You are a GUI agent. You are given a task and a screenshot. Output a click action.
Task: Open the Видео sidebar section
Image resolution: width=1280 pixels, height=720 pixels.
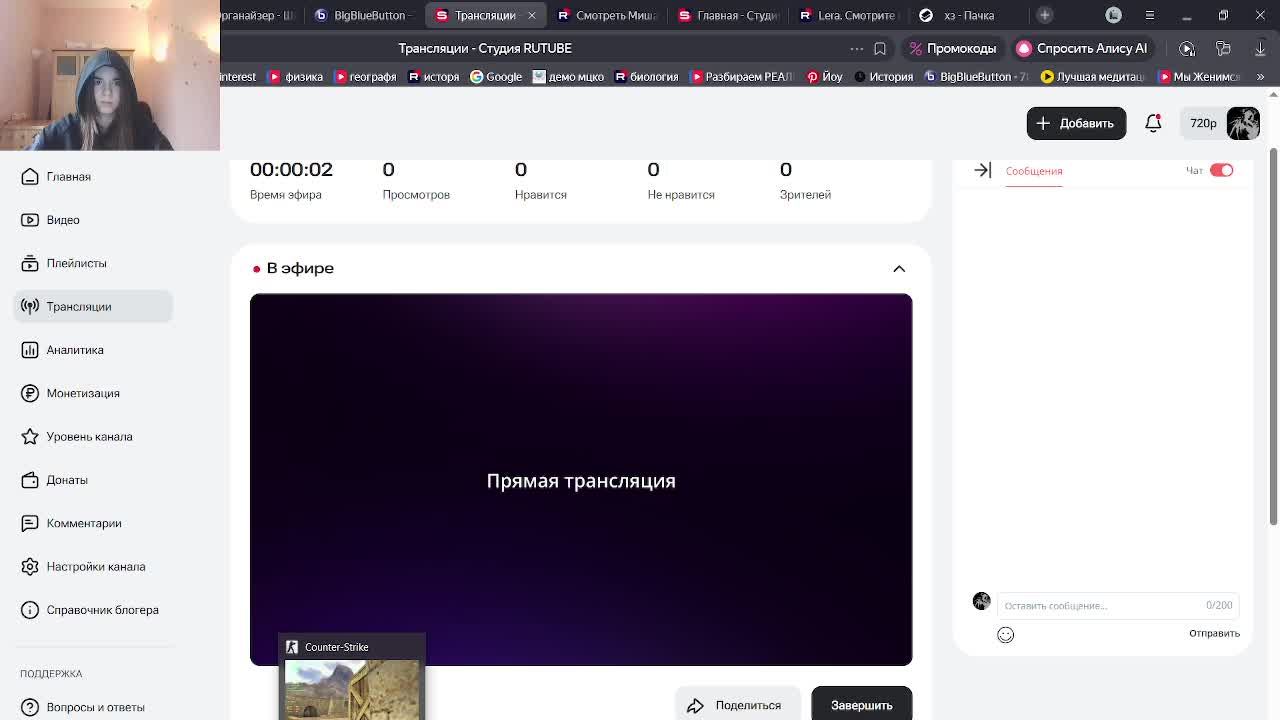[x=50, y=220]
